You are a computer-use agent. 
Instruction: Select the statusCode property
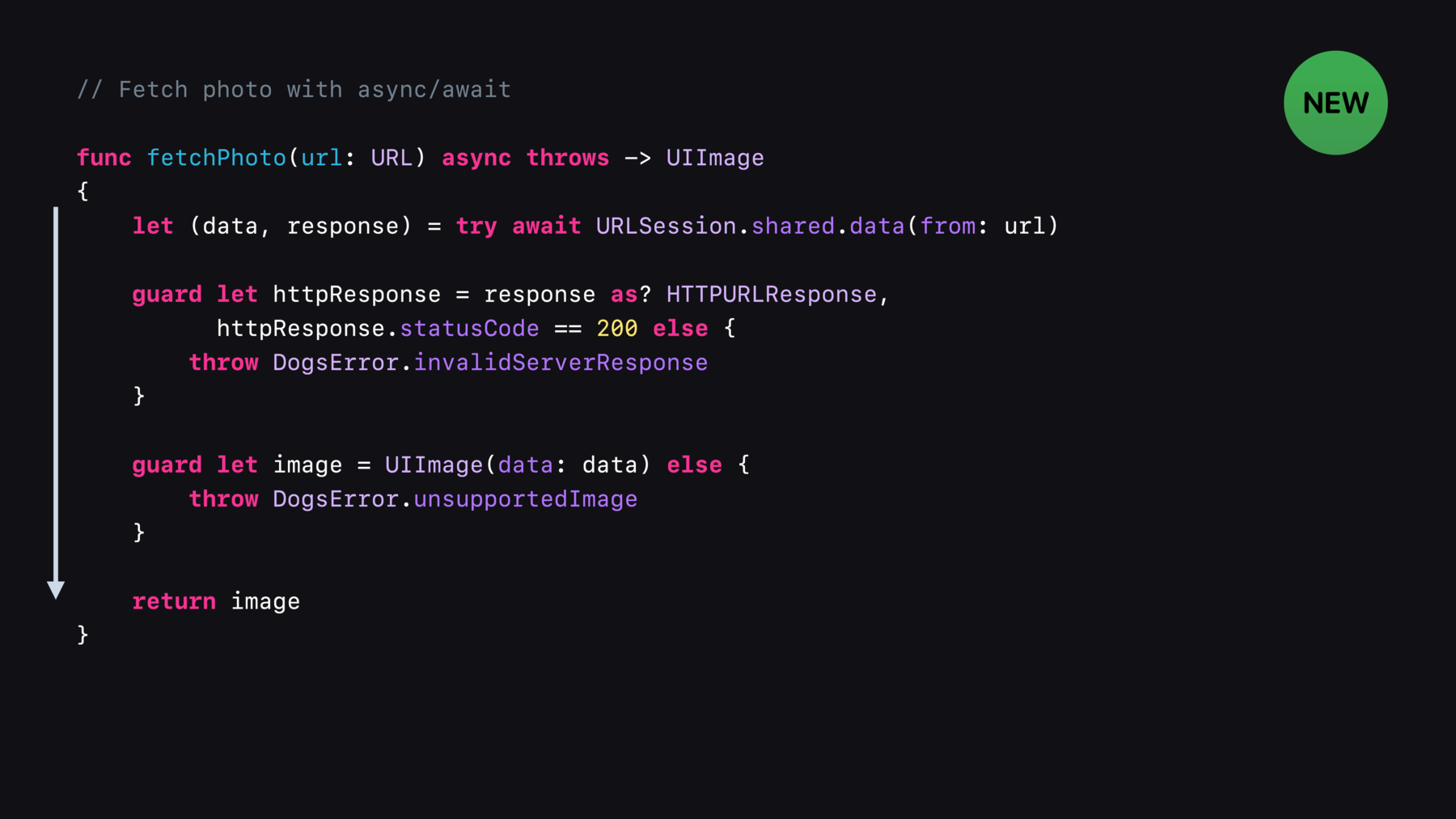[x=469, y=329]
